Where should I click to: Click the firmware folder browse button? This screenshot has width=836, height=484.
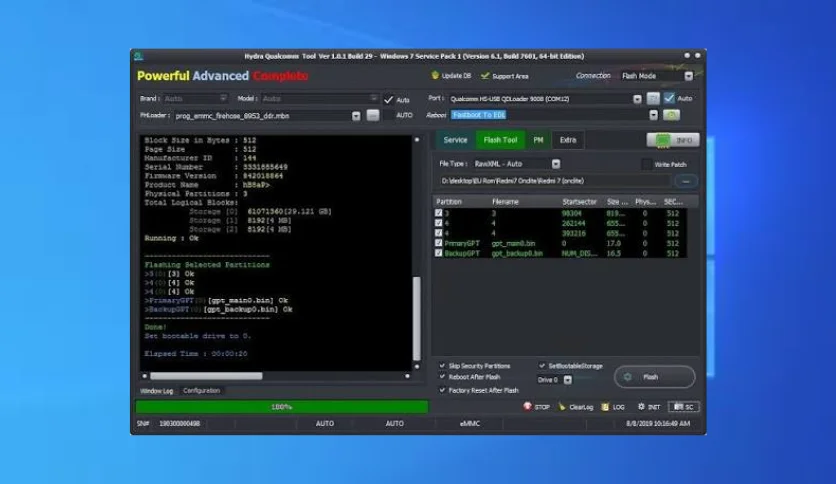pos(686,181)
